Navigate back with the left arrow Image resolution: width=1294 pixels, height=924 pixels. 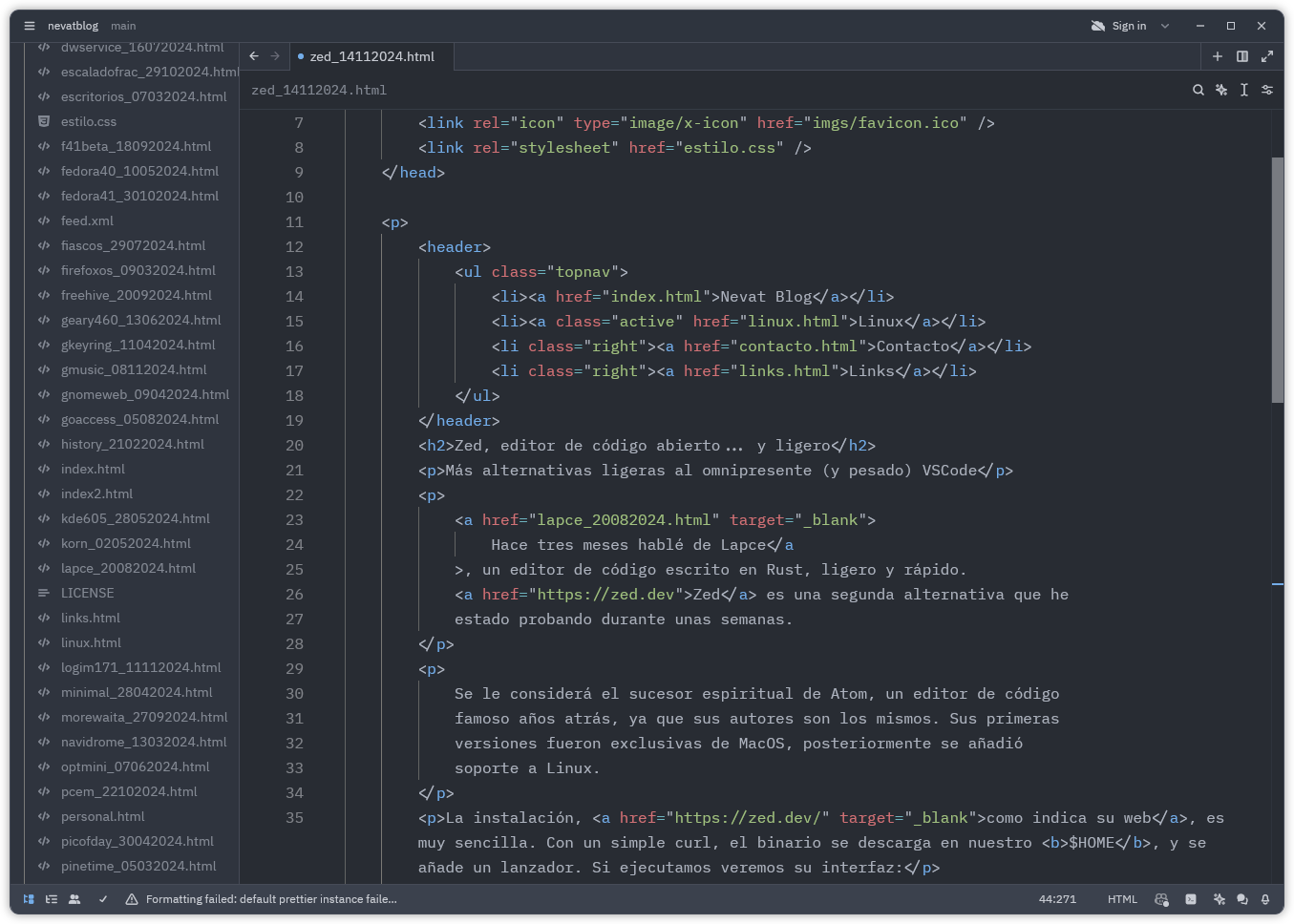coord(254,56)
